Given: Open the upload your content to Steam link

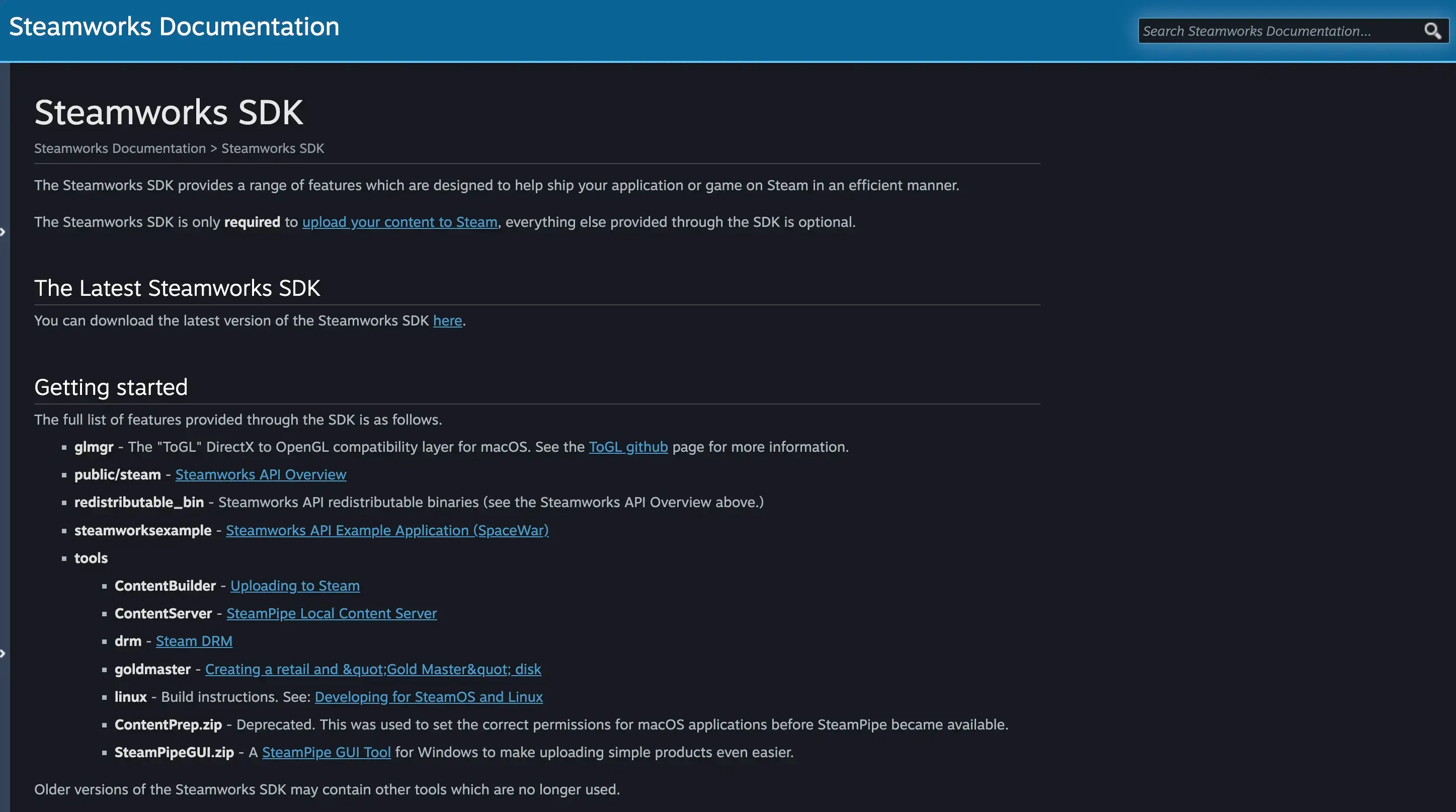Looking at the screenshot, I should coord(399,221).
